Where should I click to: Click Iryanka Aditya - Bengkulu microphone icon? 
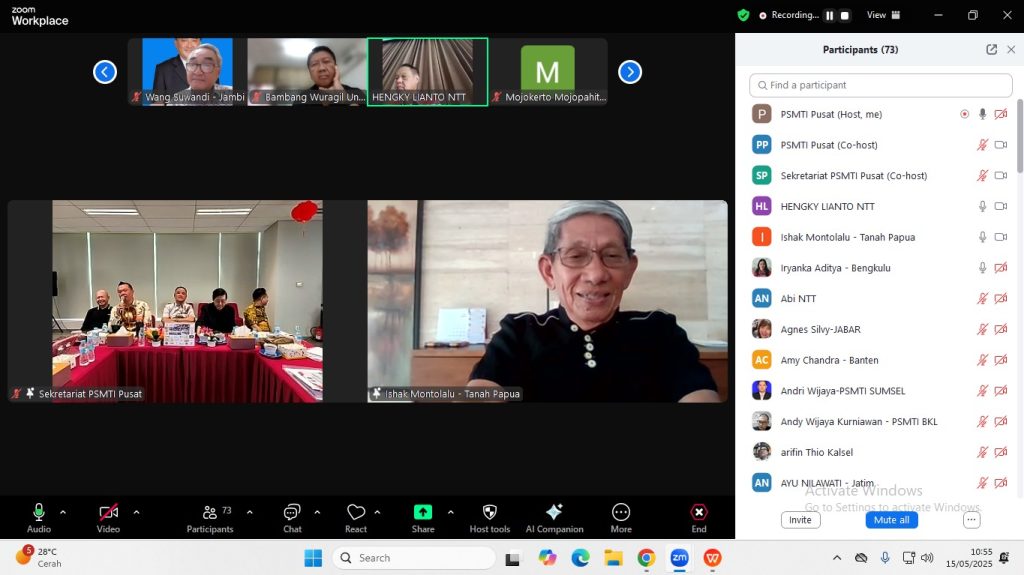[982, 268]
